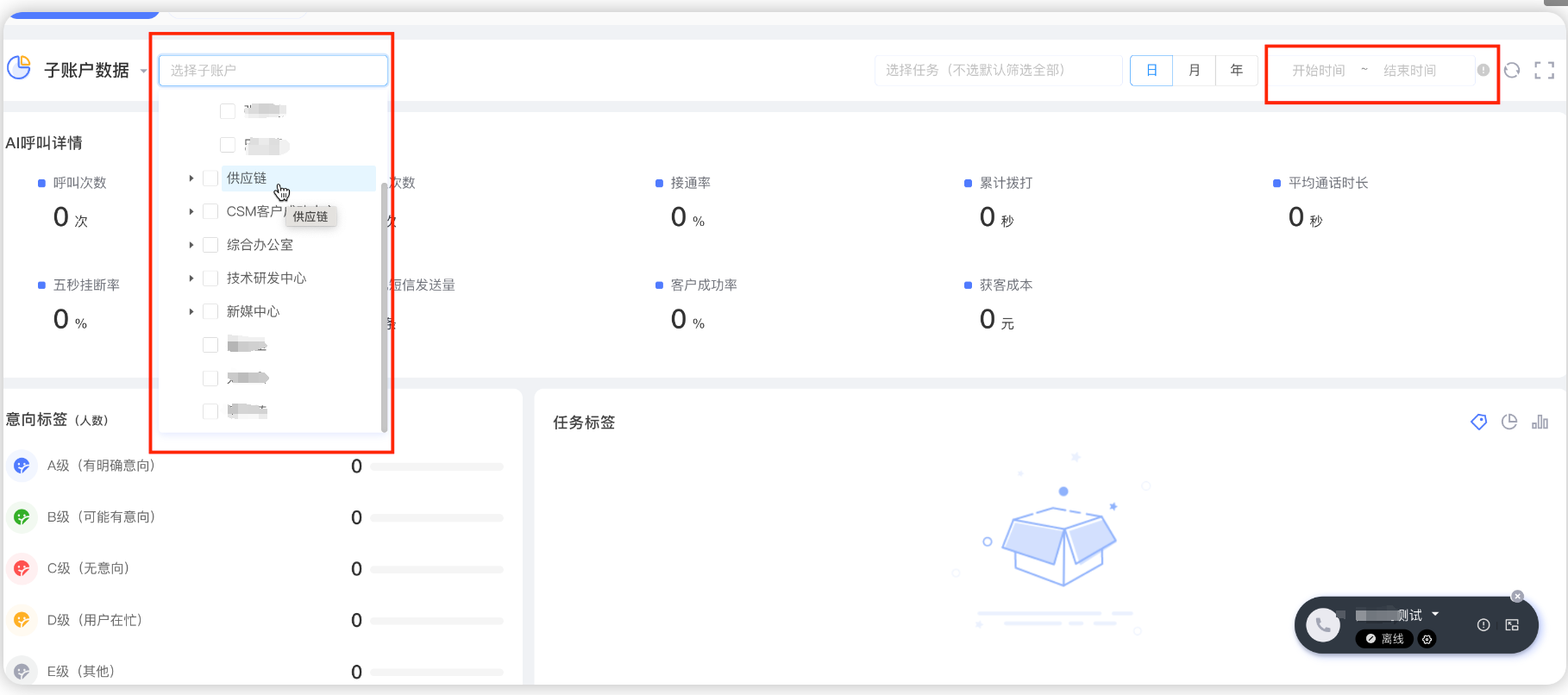Switch 任务标签 to pie chart view
Viewport: 1568px width, 695px height.
click(x=1509, y=422)
